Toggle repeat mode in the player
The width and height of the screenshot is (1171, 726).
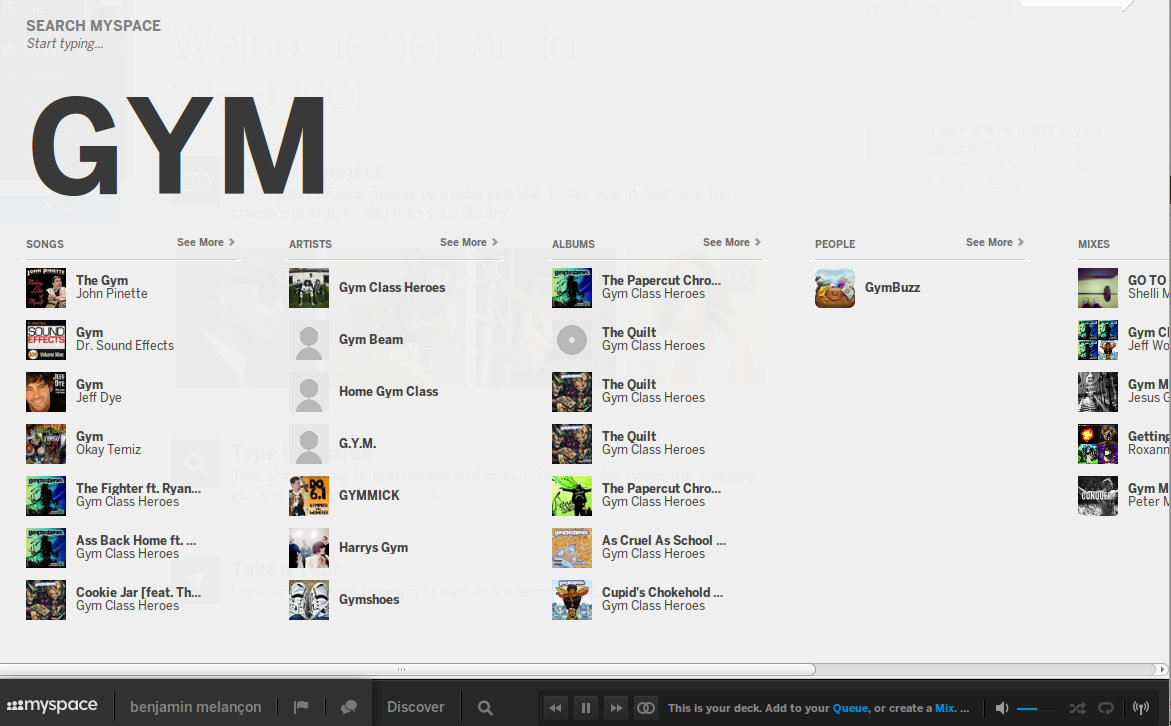[1106, 707]
